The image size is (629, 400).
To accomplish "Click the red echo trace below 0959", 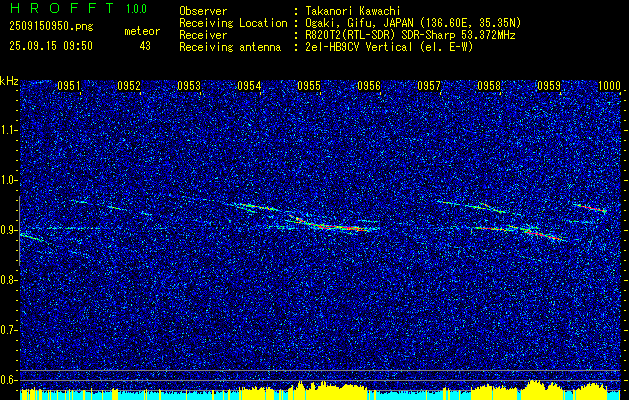I will [542, 234].
